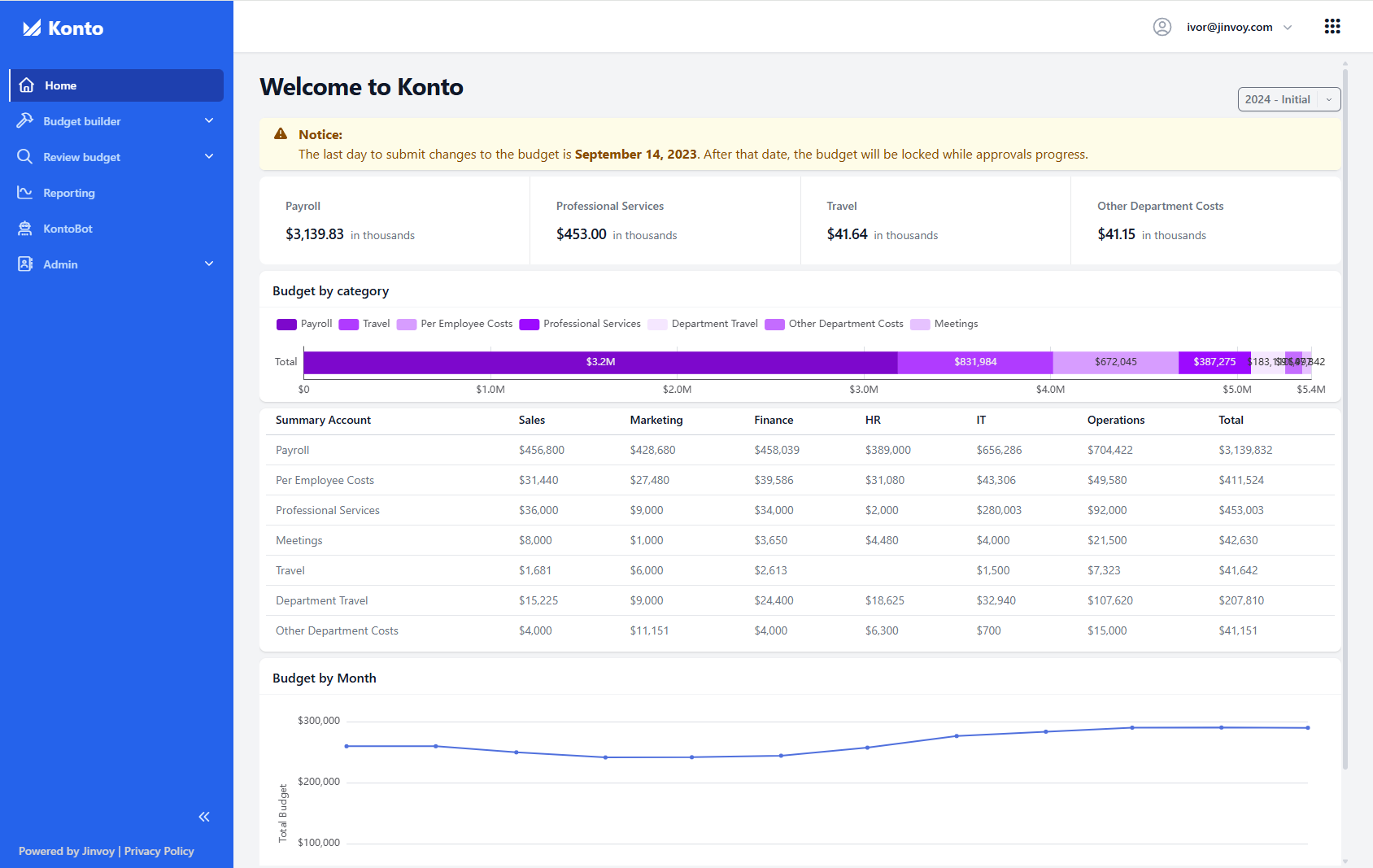
Task: Click the Total column header
Action: point(1231,420)
